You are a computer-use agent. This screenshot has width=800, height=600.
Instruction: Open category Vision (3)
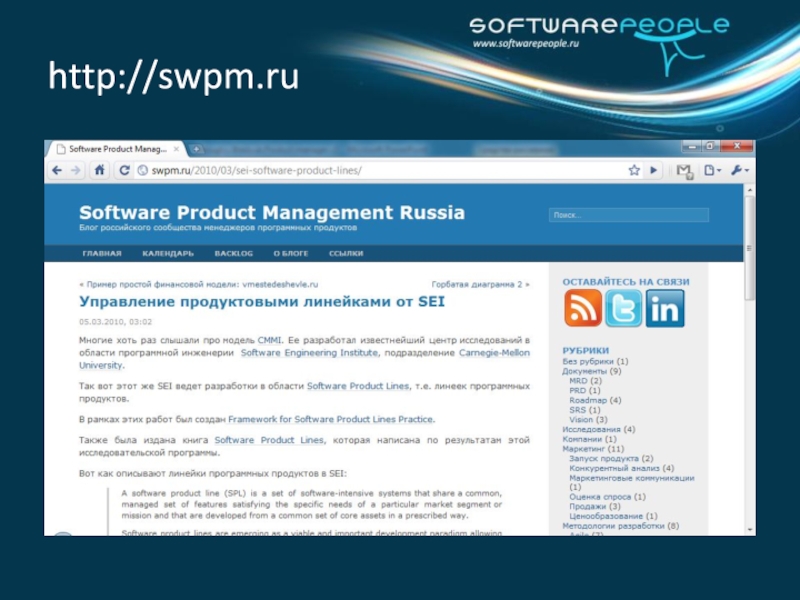[588, 419]
